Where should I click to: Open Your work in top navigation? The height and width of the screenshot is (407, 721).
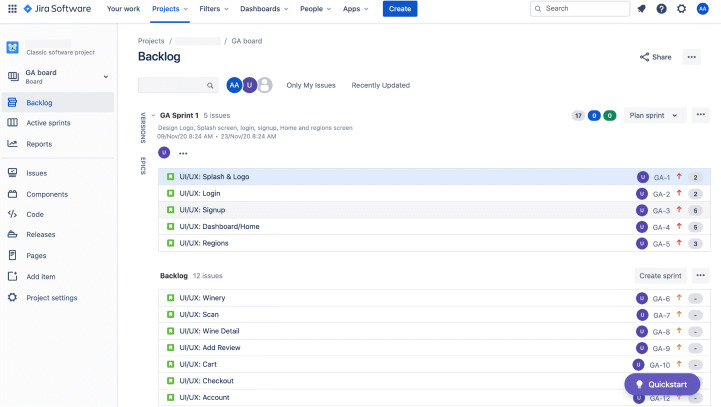point(124,9)
